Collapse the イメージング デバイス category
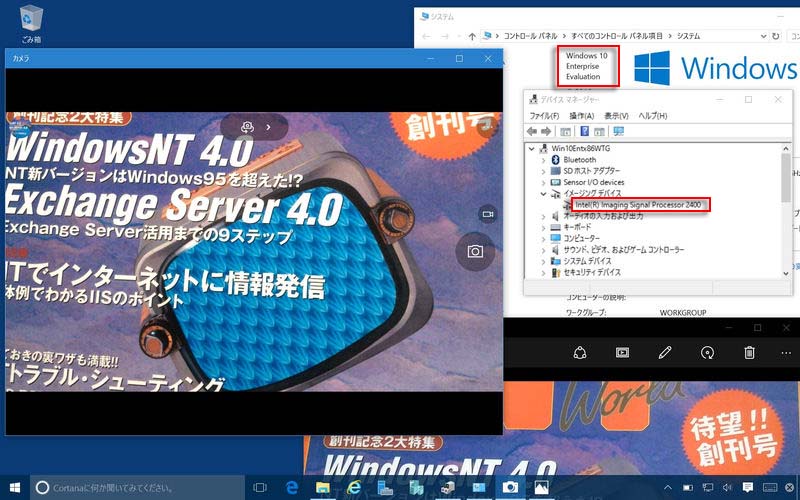800x500 pixels. pos(543,193)
